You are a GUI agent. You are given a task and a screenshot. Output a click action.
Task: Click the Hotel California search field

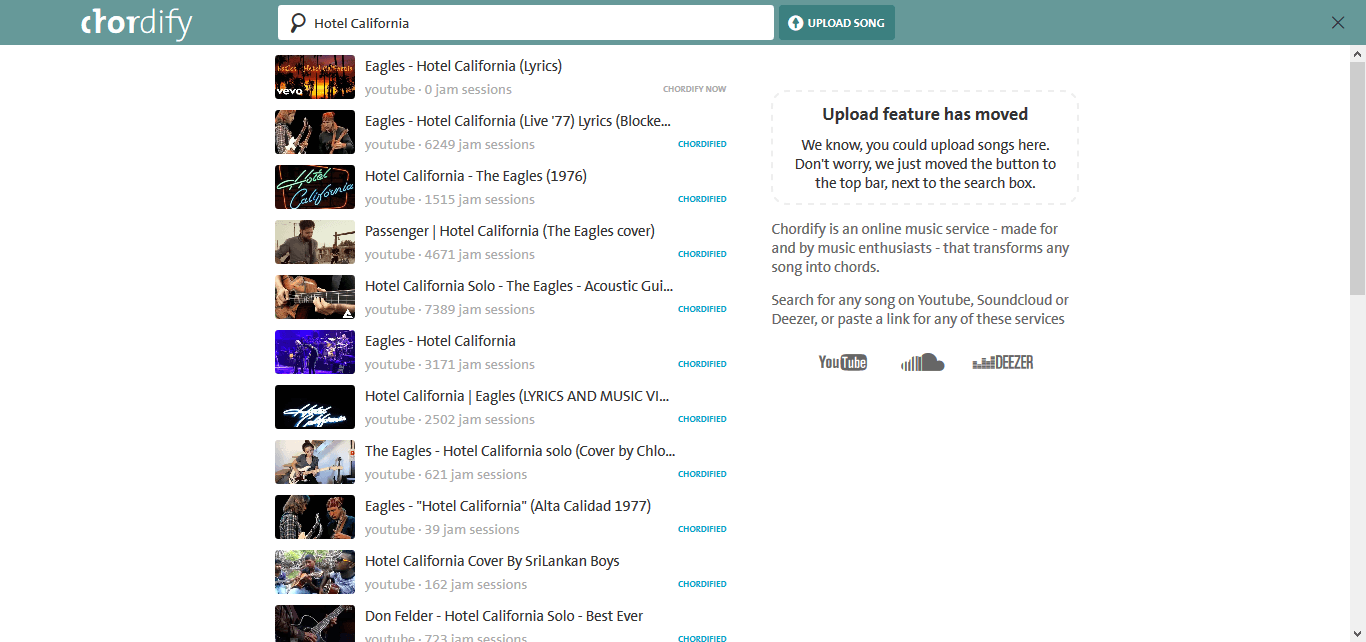click(x=526, y=22)
